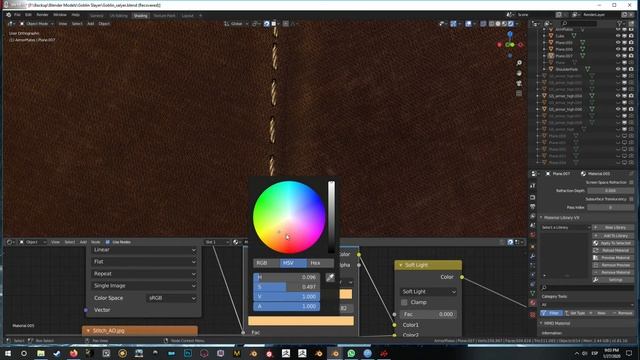The height and width of the screenshot is (360, 640).
Task: Open the Soft Light blend type dropdown
Action: click(x=429, y=292)
